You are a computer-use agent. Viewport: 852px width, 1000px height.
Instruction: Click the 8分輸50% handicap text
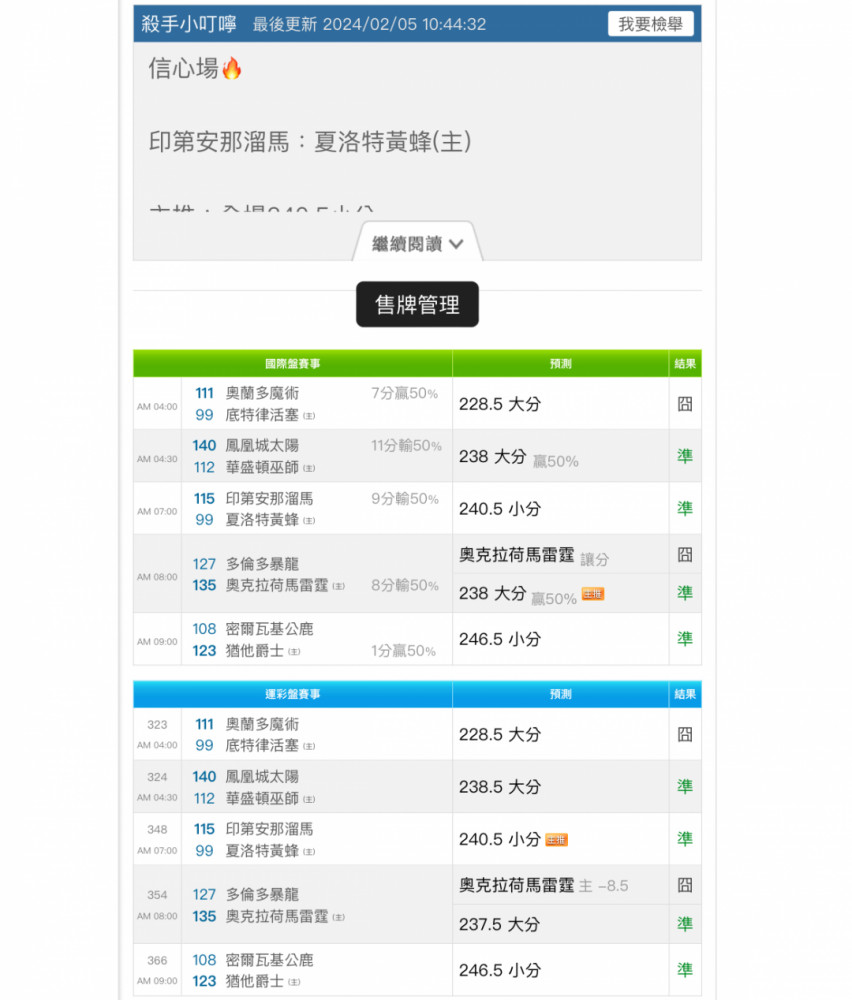click(405, 585)
